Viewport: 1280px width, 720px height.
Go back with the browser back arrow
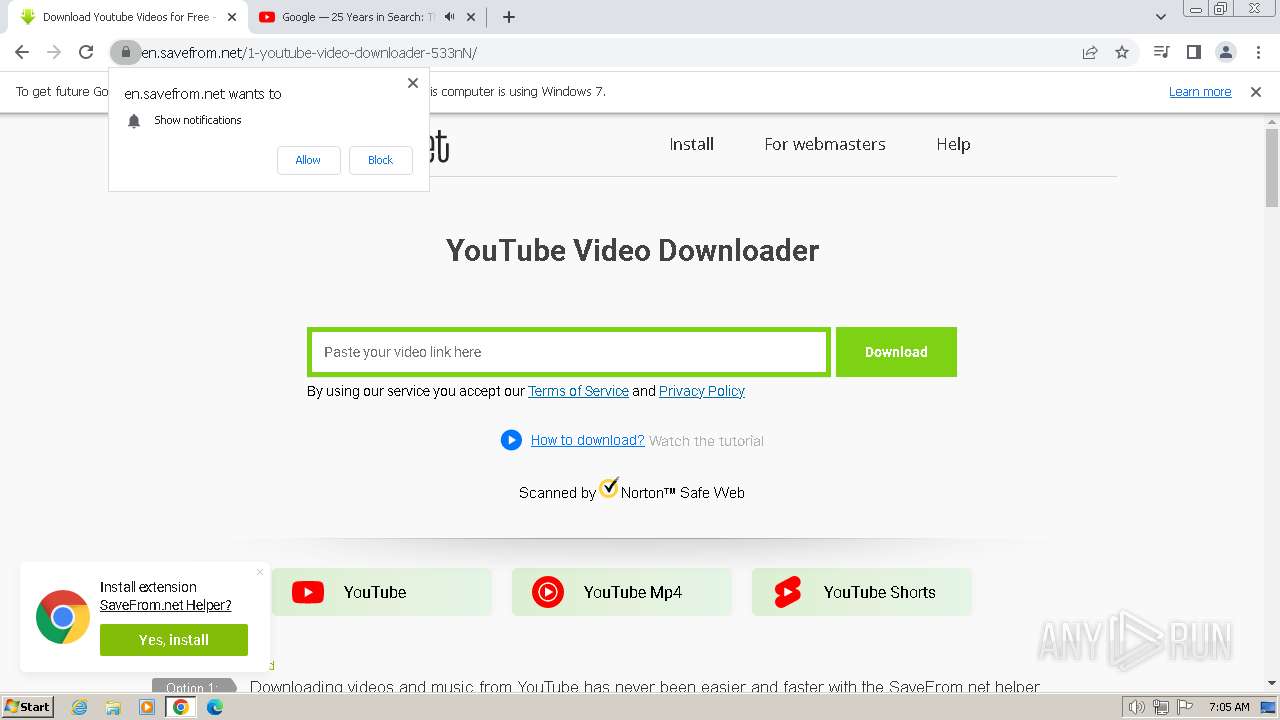[22, 52]
